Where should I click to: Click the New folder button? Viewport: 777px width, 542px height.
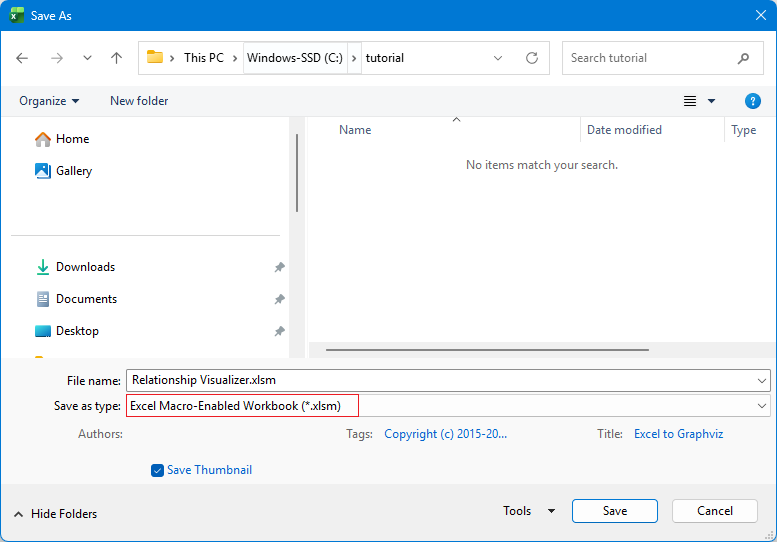point(139,101)
